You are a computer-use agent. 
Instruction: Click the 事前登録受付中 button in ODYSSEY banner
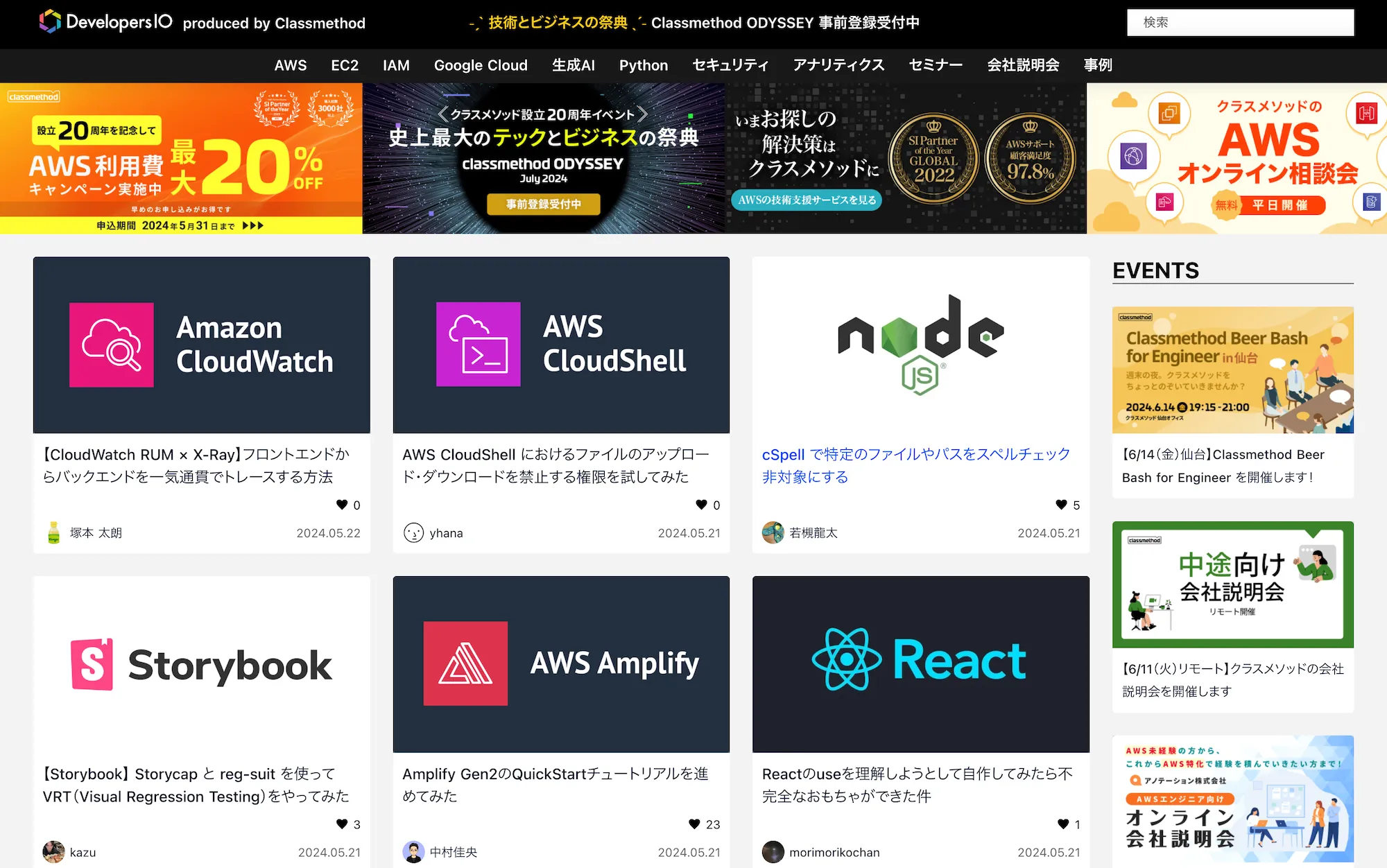tap(543, 204)
